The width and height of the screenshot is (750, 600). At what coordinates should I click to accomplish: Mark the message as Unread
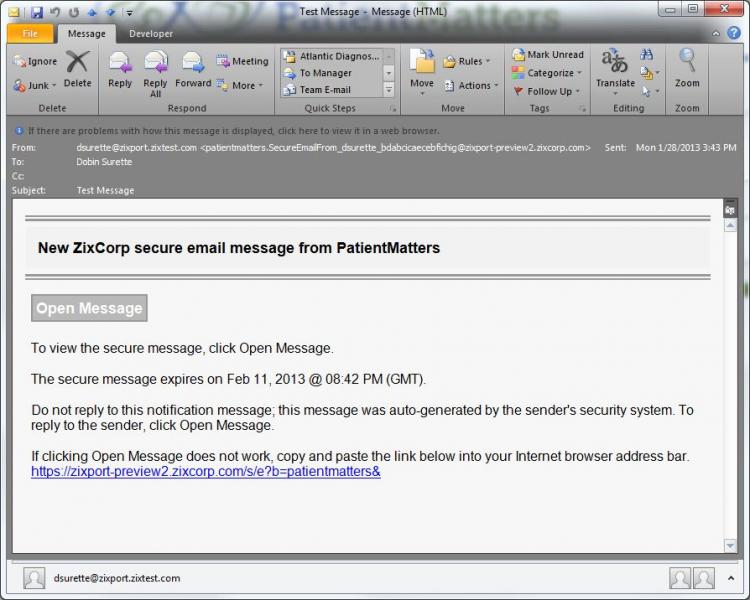click(548, 55)
